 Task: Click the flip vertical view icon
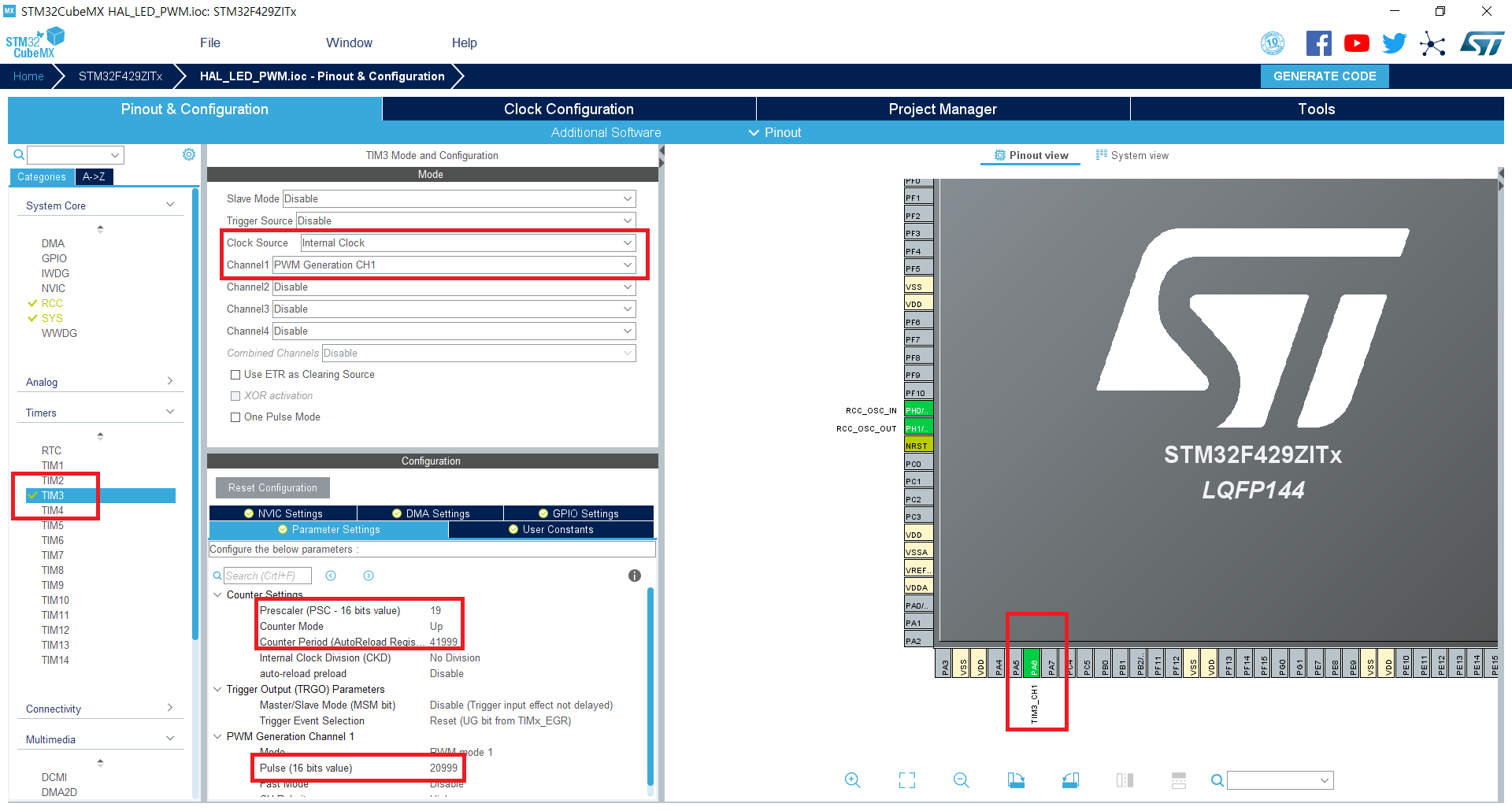(x=1179, y=780)
